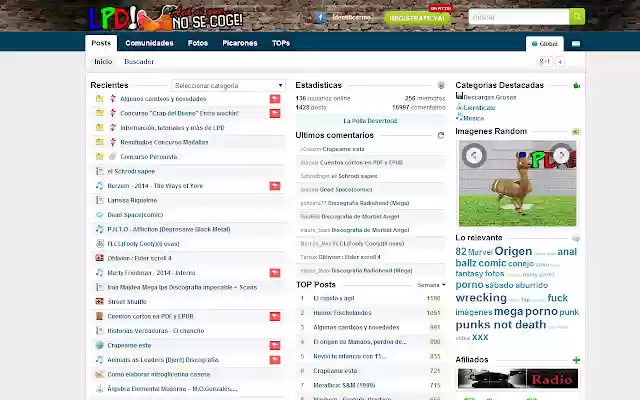
Task: Click the random alpaca image thumbnail
Action: tap(518, 183)
